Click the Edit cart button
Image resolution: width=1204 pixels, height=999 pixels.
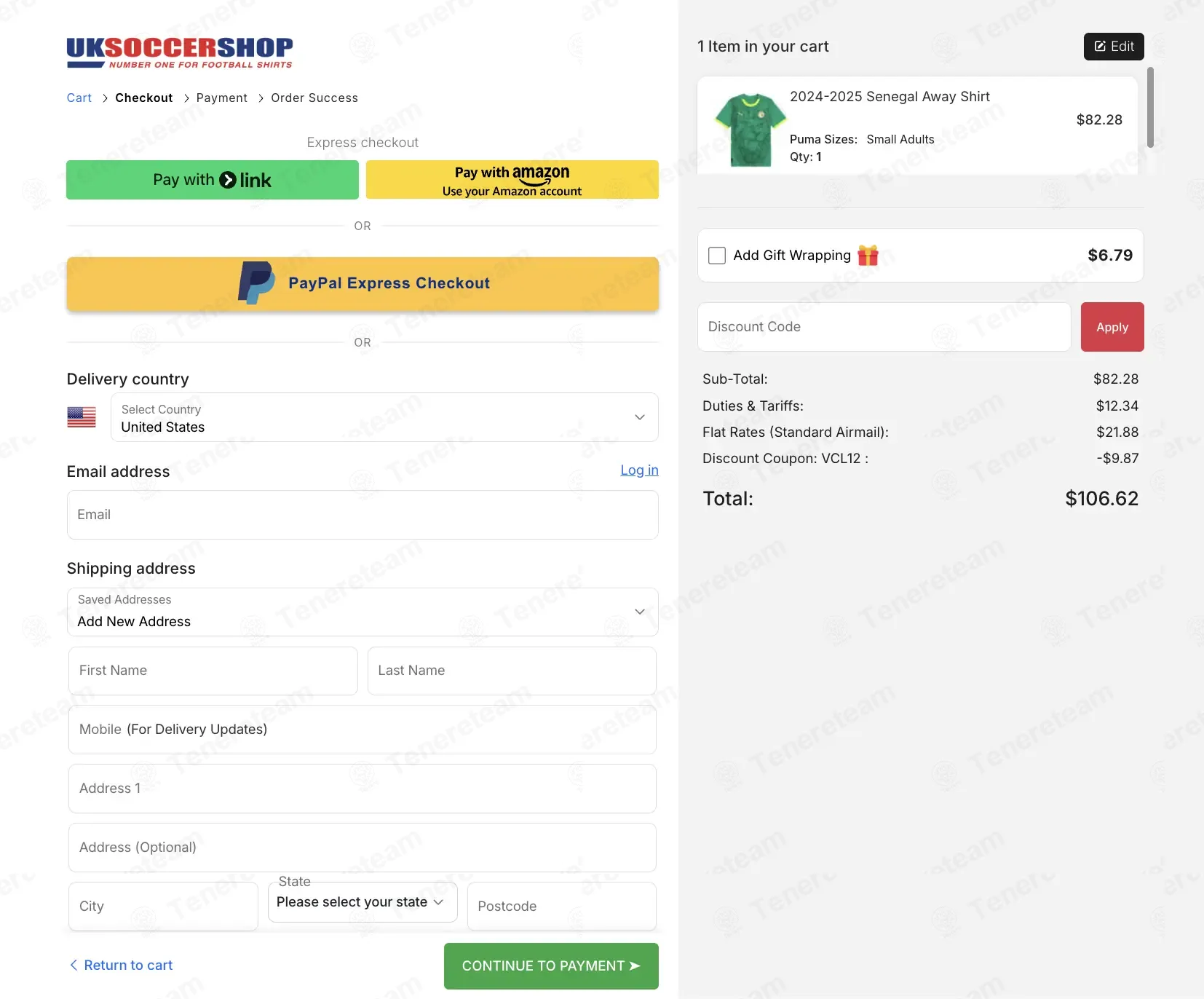1114,47
